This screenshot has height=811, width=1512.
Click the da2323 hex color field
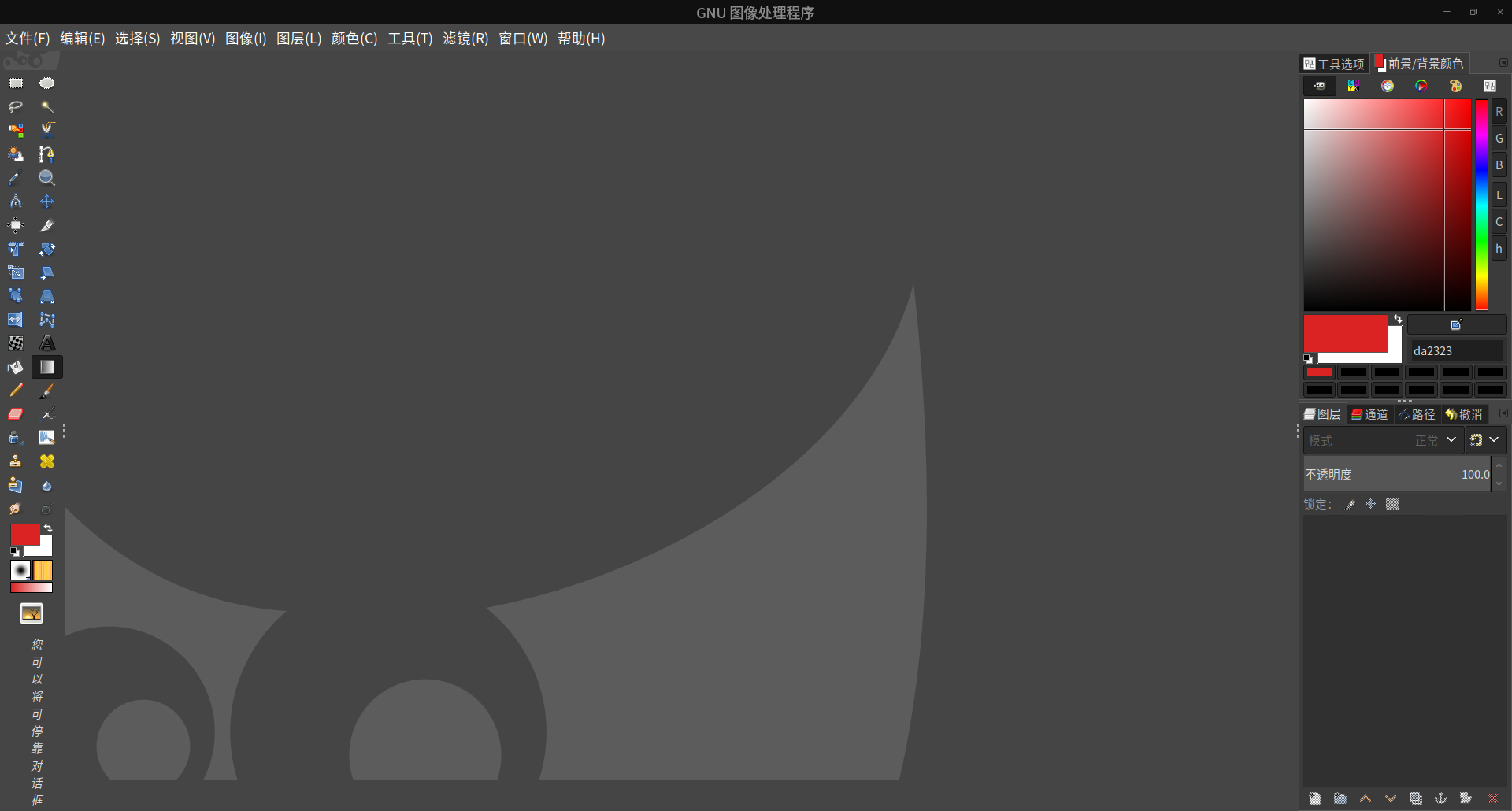pos(1457,351)
